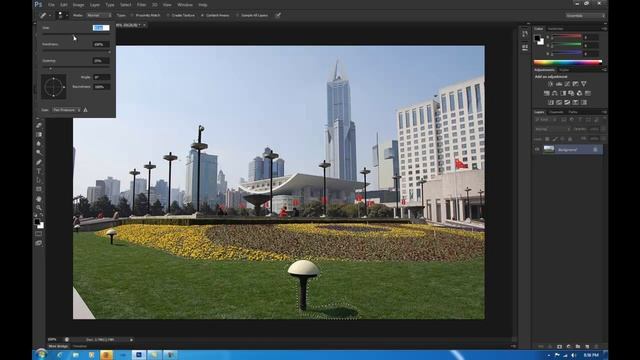The image size is (640, 360).
Task: Add a Channel Mixer adjustment
Action: (579, 93)
